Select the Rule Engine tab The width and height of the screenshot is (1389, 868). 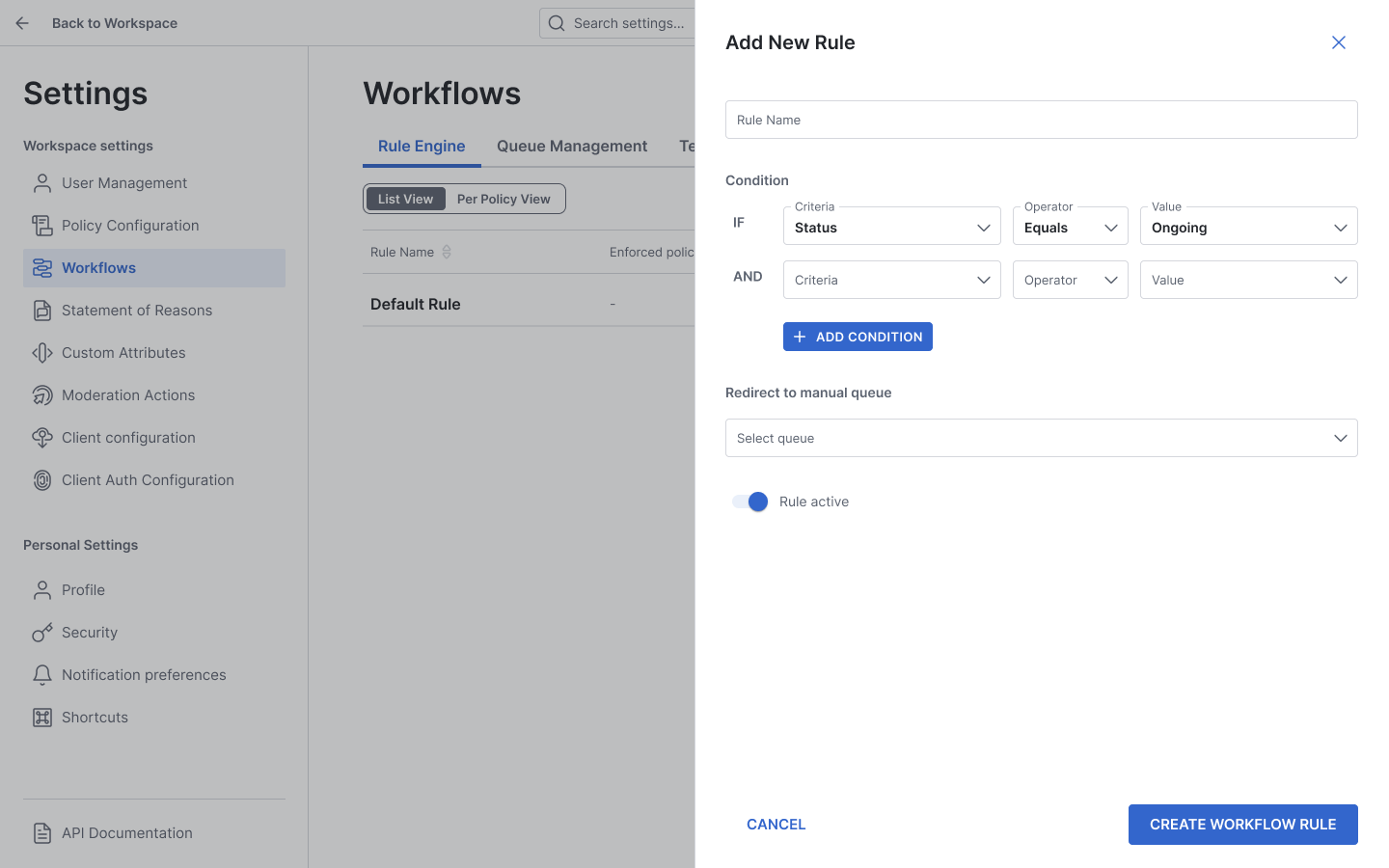pyautogui.click(x=422, y=146)
